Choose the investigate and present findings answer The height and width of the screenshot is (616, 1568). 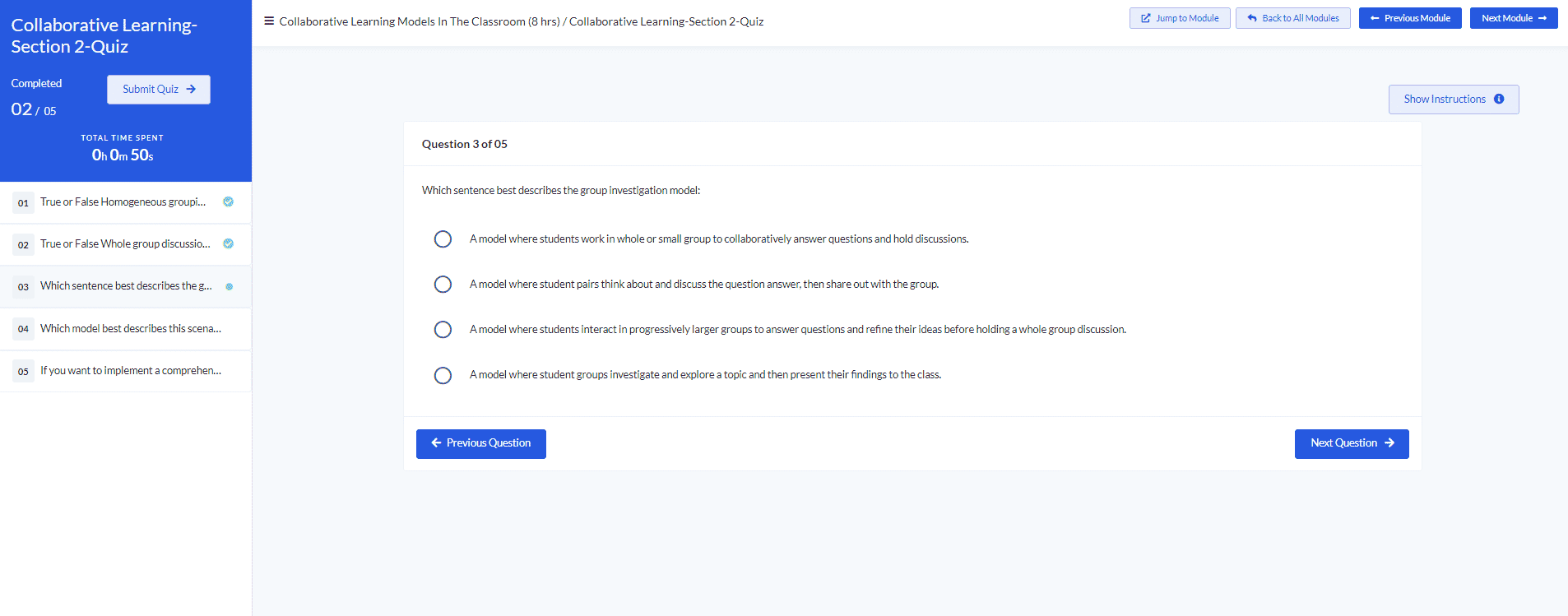pos(443,375)
